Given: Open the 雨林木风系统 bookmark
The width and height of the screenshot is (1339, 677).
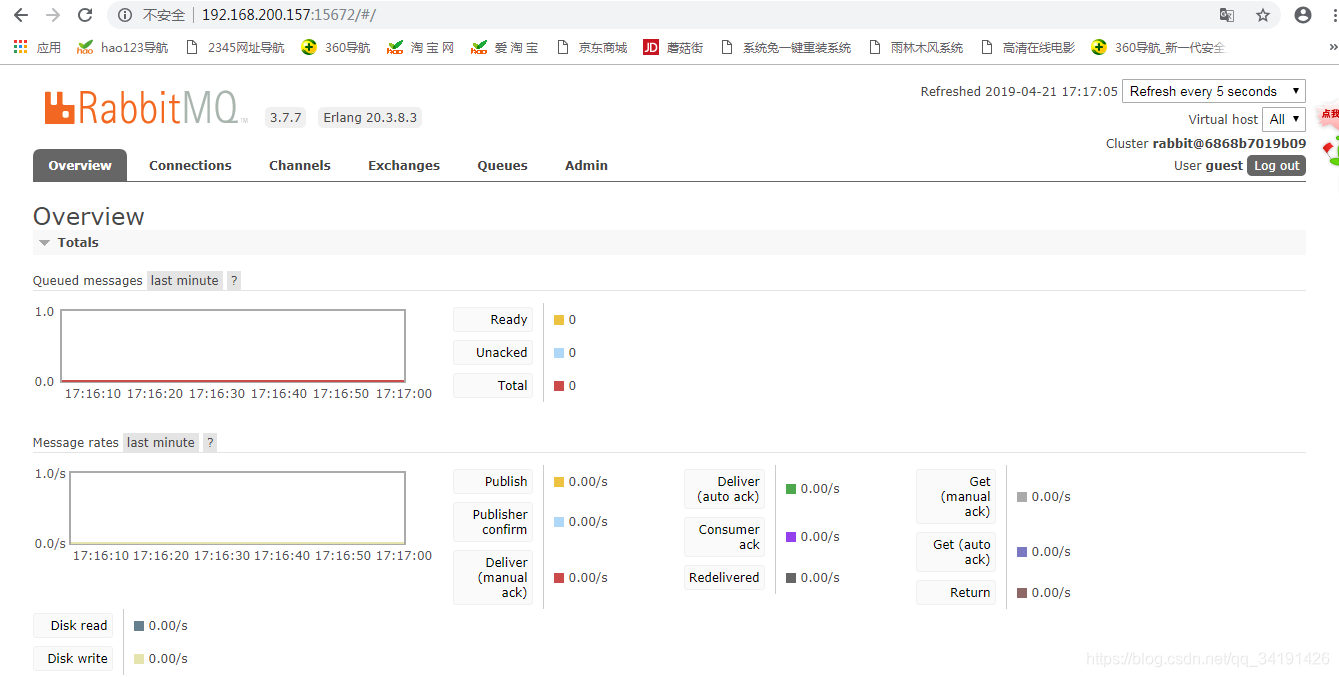Looking at the screenshot, I should point(917,47).
